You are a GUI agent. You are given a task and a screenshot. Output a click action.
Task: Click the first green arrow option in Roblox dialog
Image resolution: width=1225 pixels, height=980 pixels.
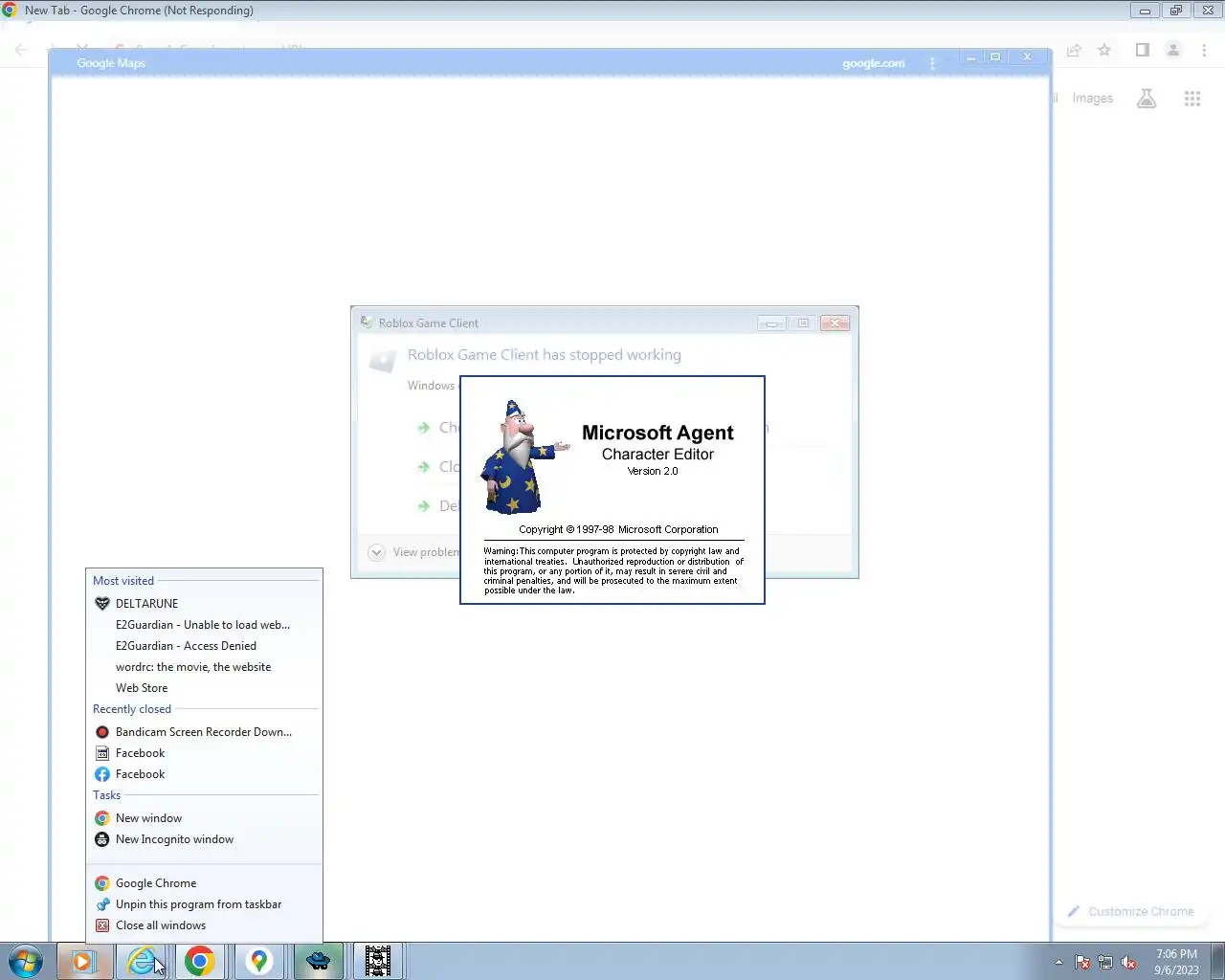point(424,428)
